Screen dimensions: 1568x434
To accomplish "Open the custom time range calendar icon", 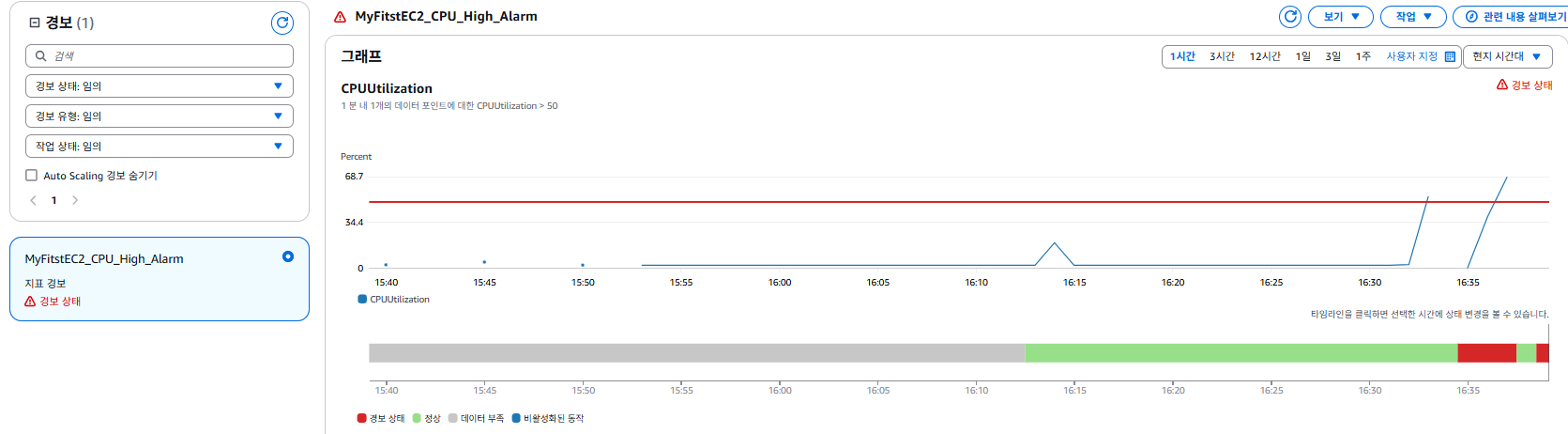I will [1450, 56].
